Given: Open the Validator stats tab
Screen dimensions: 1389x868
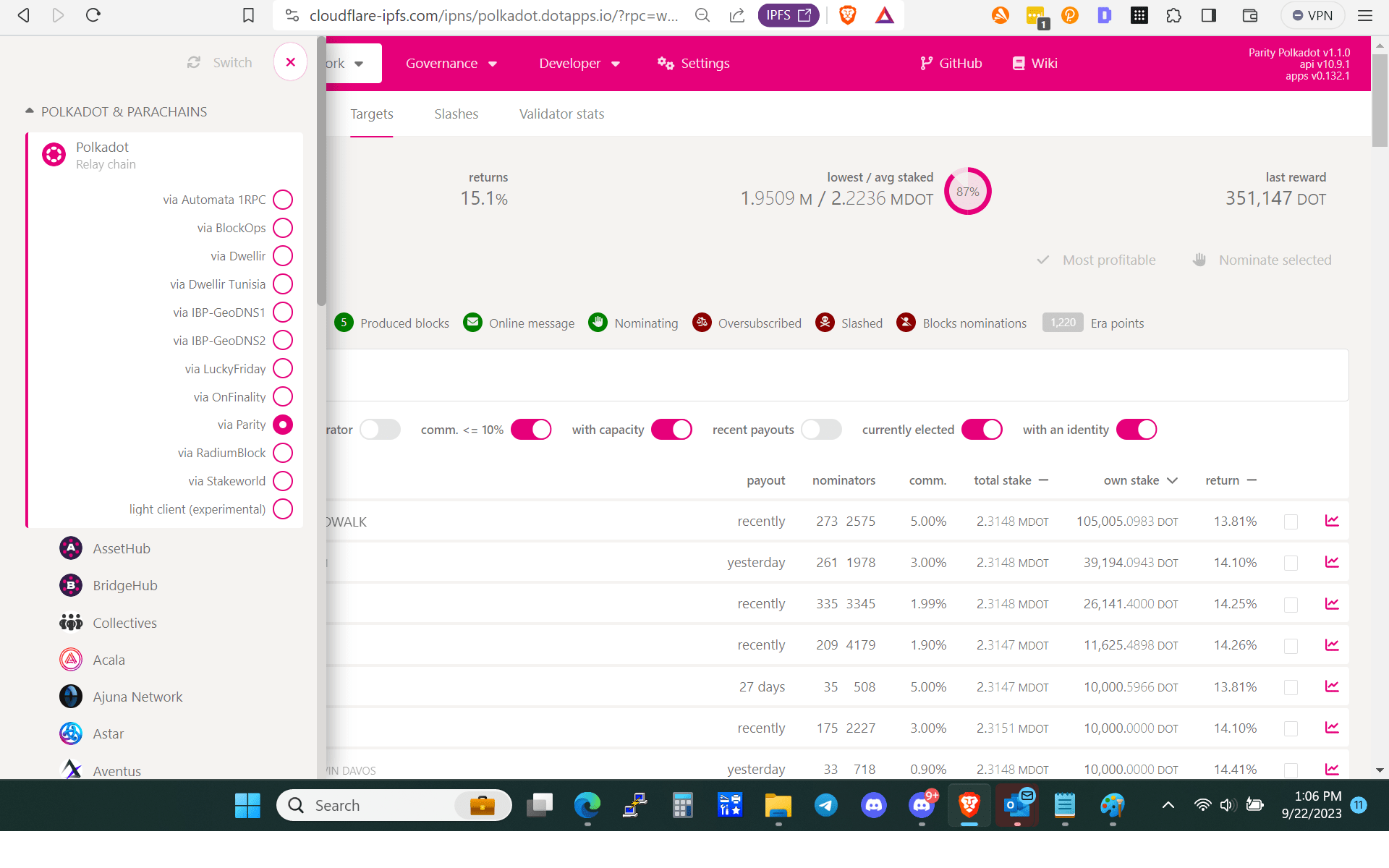Looking at the screenshot, I should point(561,114).
